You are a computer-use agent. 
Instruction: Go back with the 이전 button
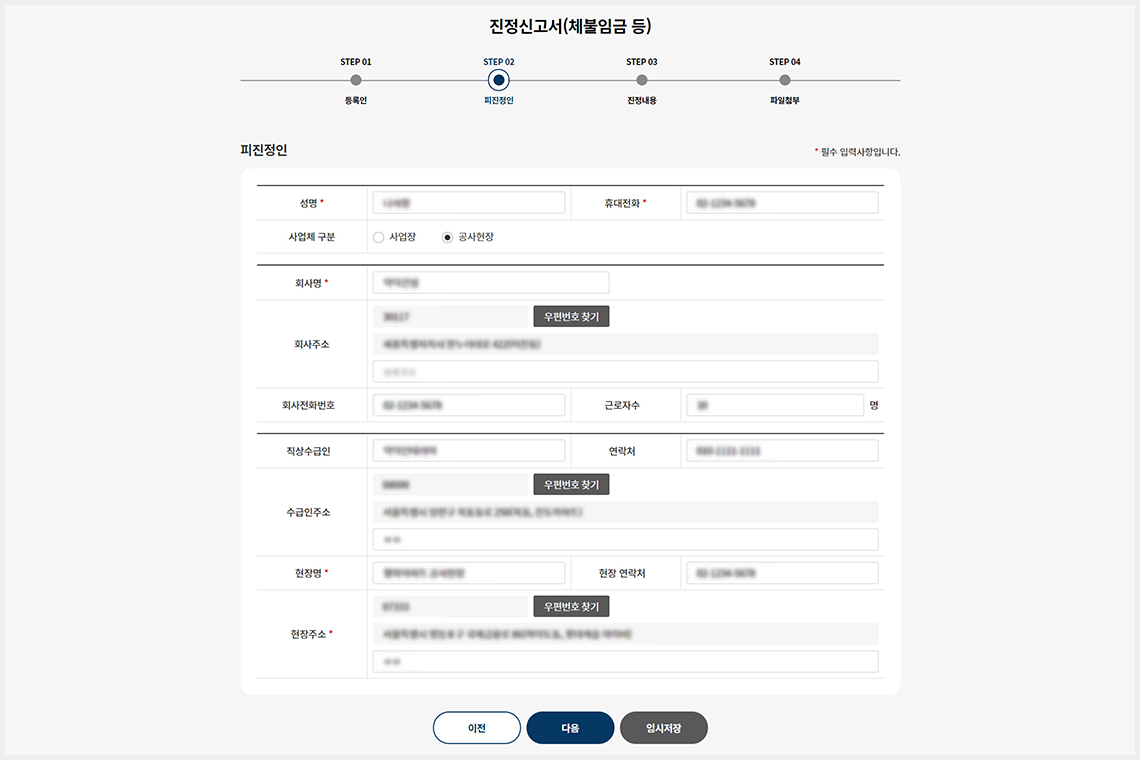click(x=476, y=728)
